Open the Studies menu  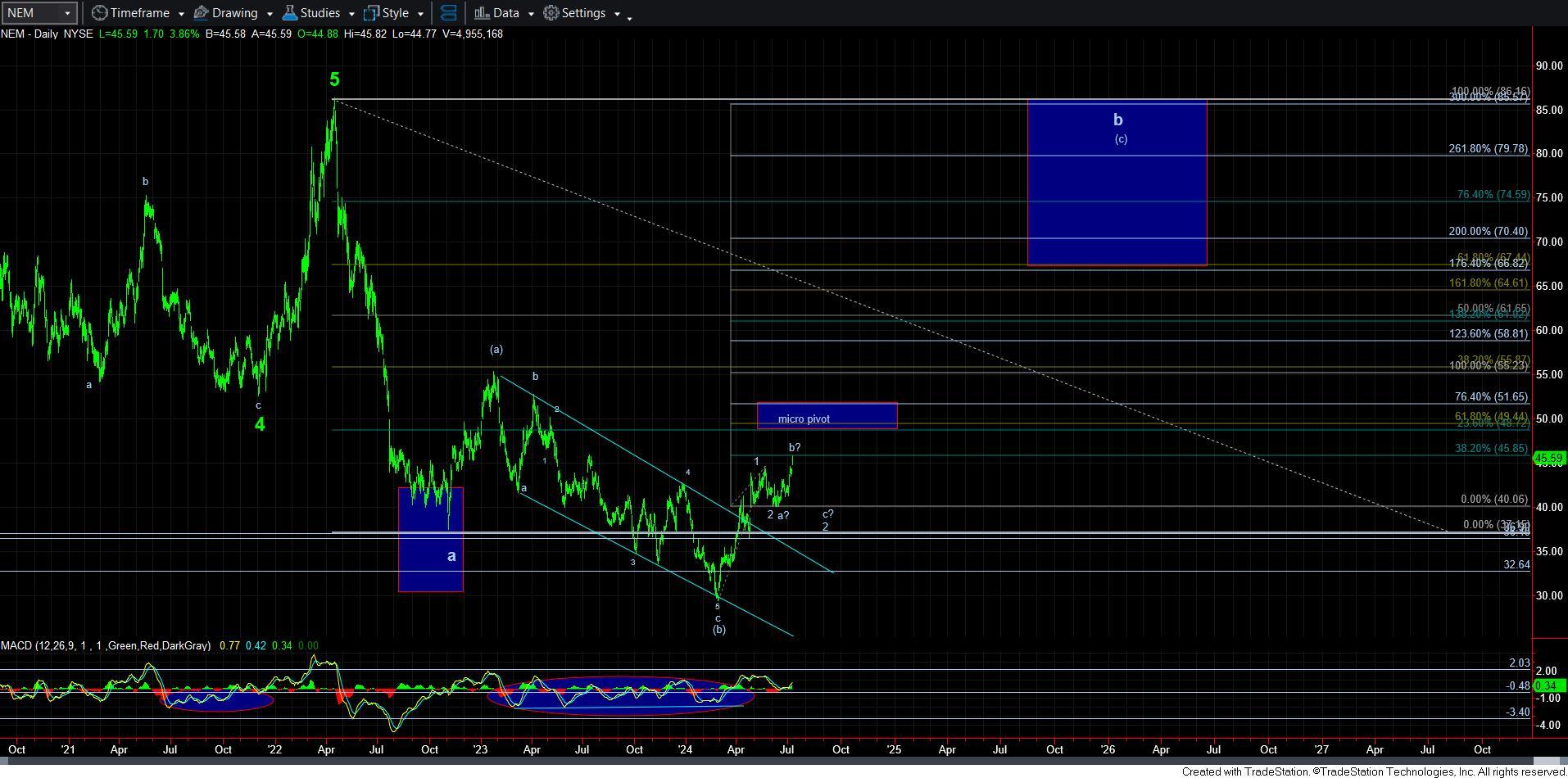(319, 13)
